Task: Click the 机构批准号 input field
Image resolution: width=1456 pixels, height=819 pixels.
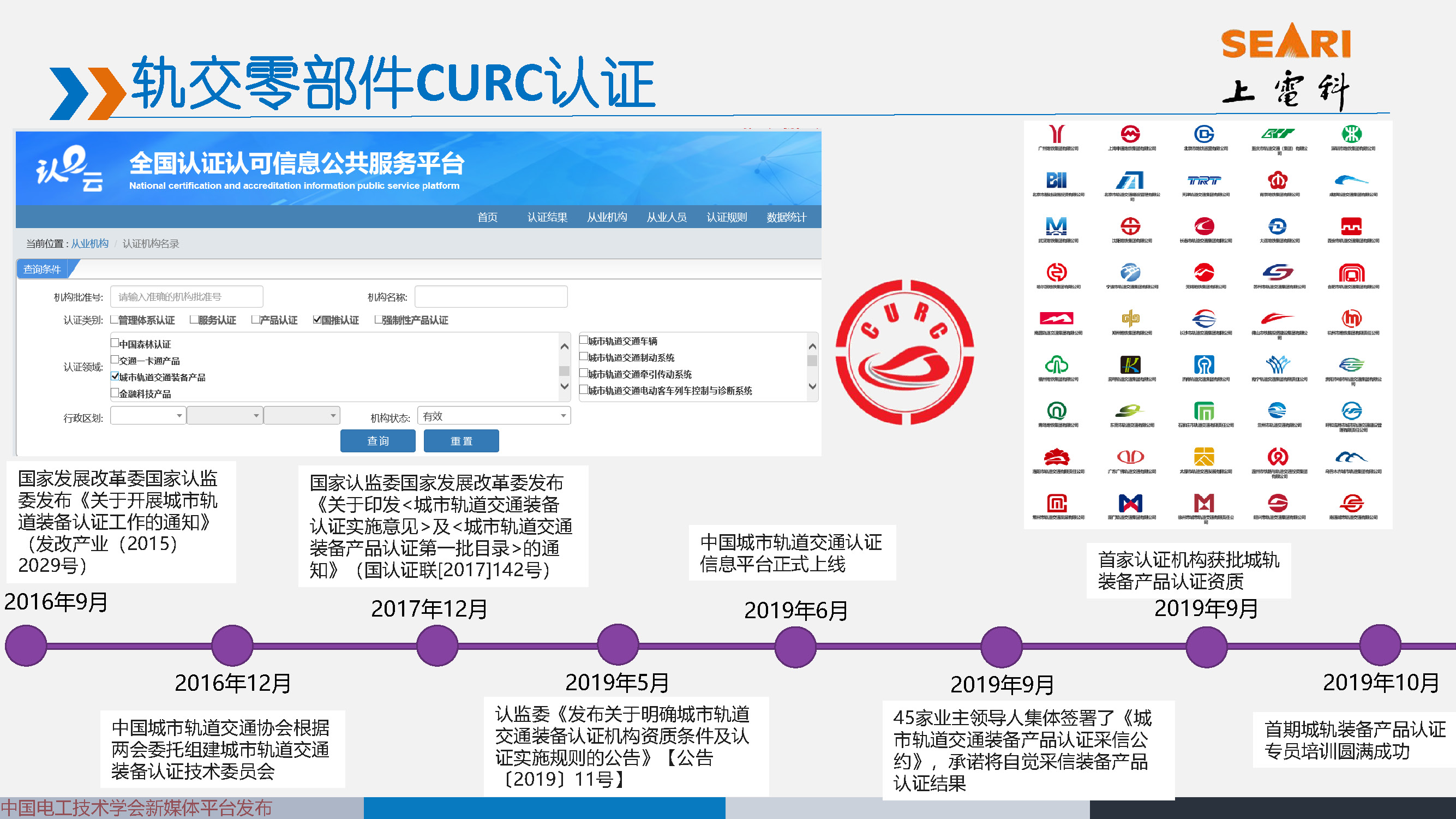Action: coord(187,297)
